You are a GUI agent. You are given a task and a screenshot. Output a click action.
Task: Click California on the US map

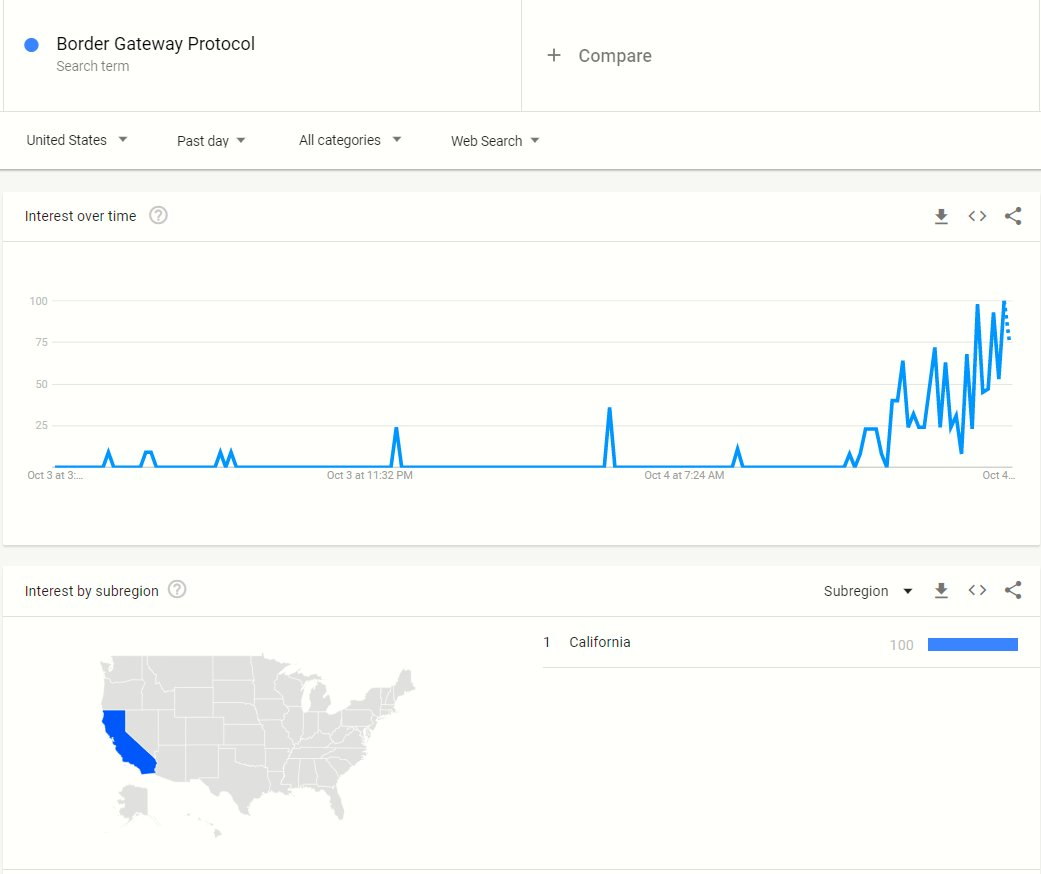click(128, 742)
